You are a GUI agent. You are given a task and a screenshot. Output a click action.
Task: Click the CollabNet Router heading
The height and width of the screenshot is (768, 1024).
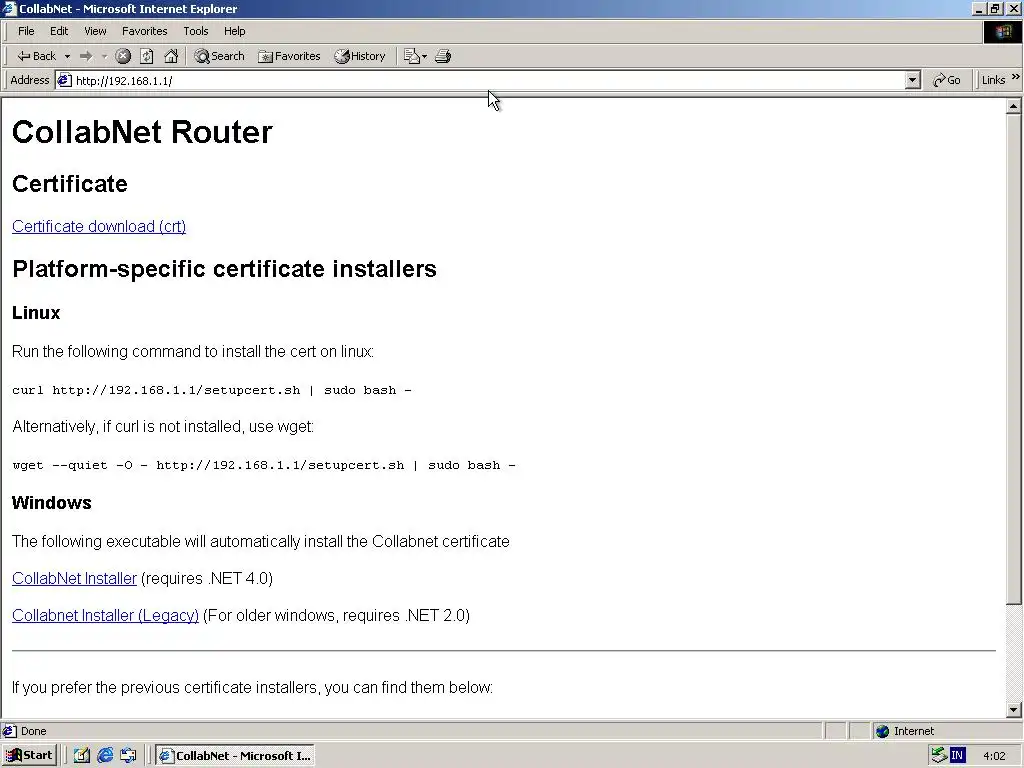[142, 132]
